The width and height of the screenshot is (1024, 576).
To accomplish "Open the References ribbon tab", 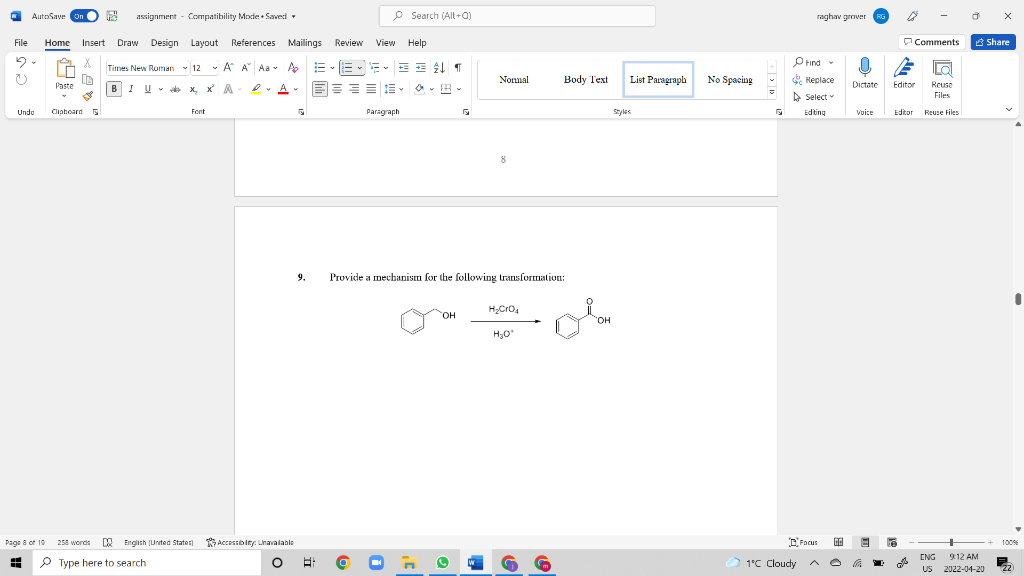I will pyautogui.click(x=253, y=43).
